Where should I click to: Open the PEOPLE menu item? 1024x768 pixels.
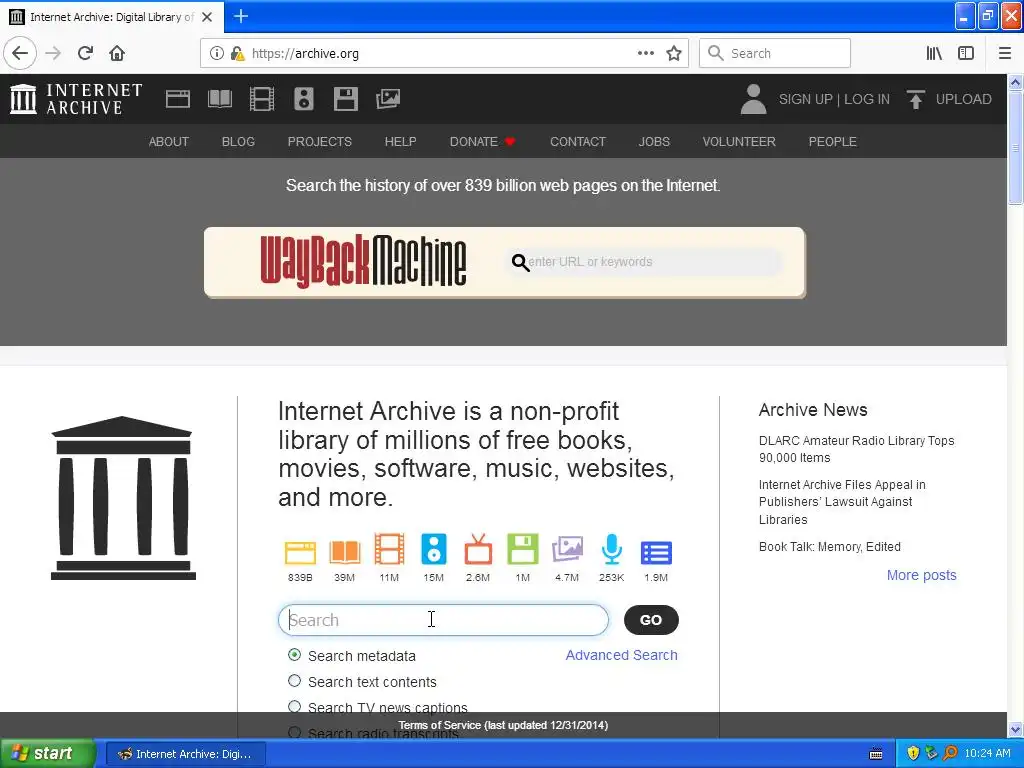click(833, 142)
